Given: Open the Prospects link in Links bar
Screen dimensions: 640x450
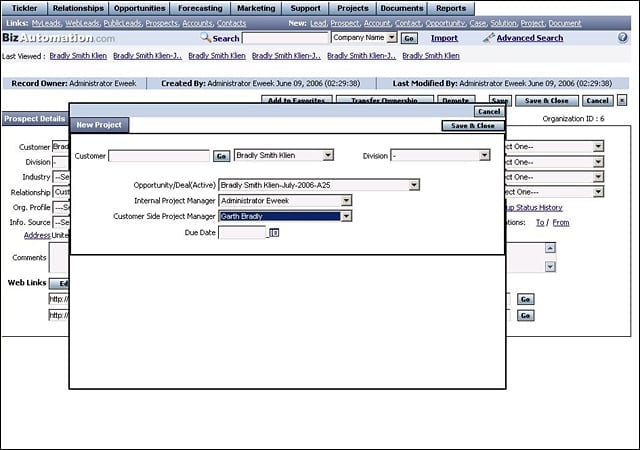Looking at the screenshot, I should [x=162, y=23].
